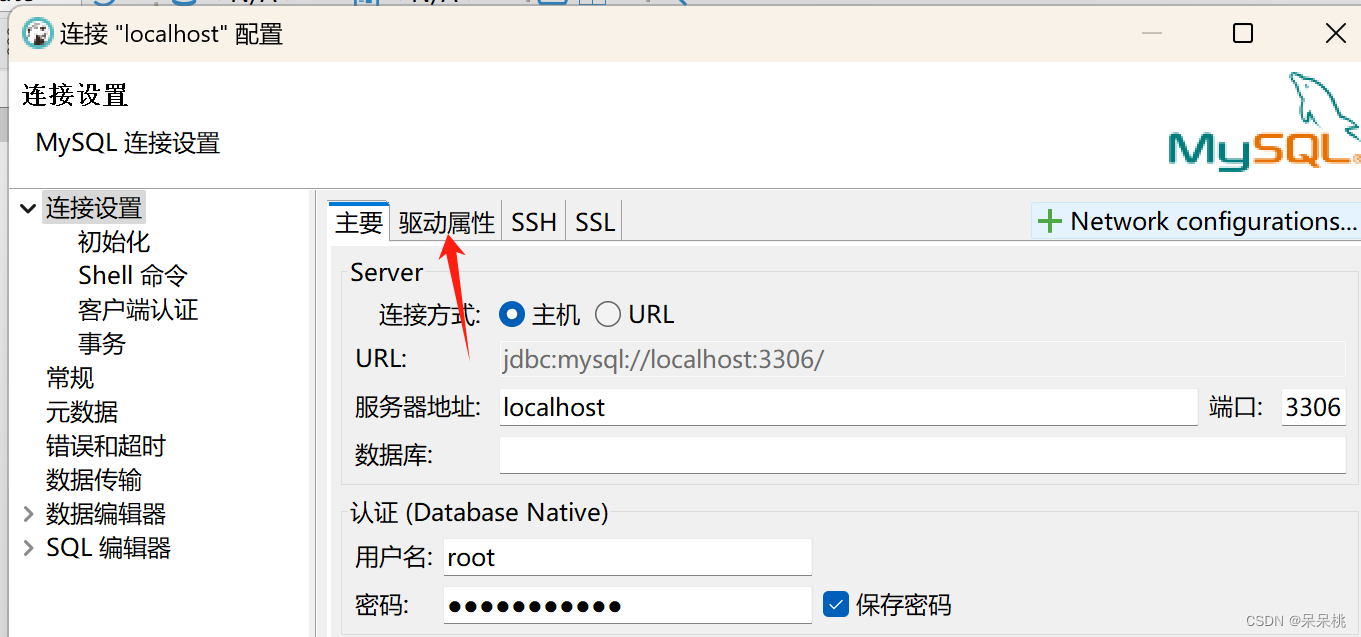Screen dimensions: 1361x637
Task: Click the 连接方式 label
Action: click(430, 315)
